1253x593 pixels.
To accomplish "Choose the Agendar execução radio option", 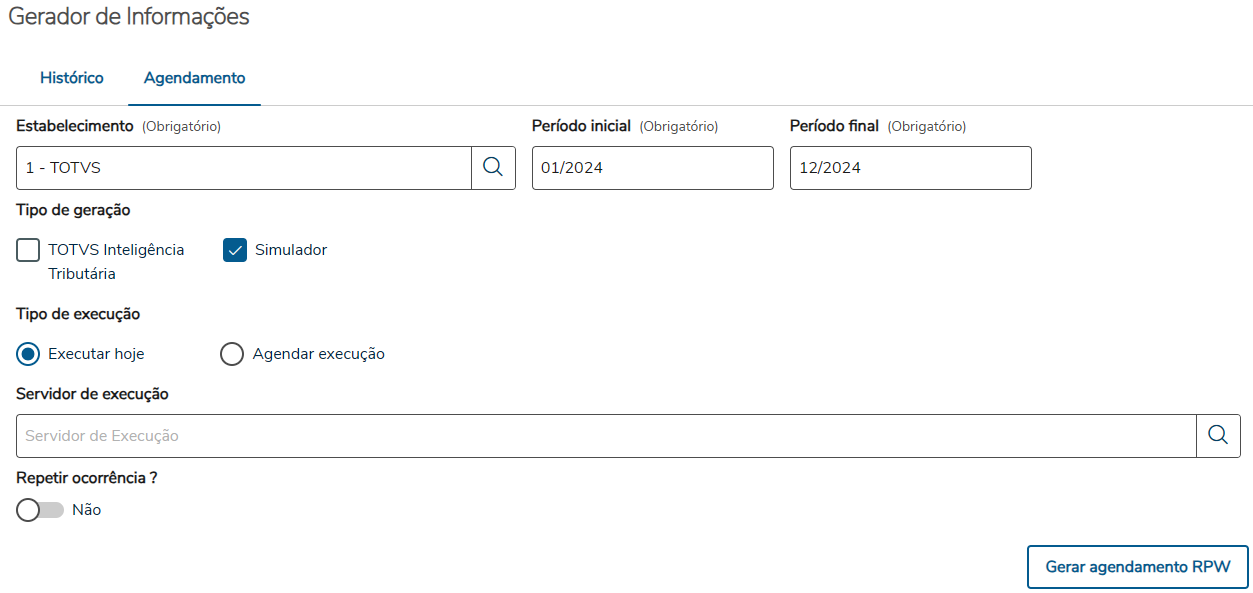I will point(232,354).
